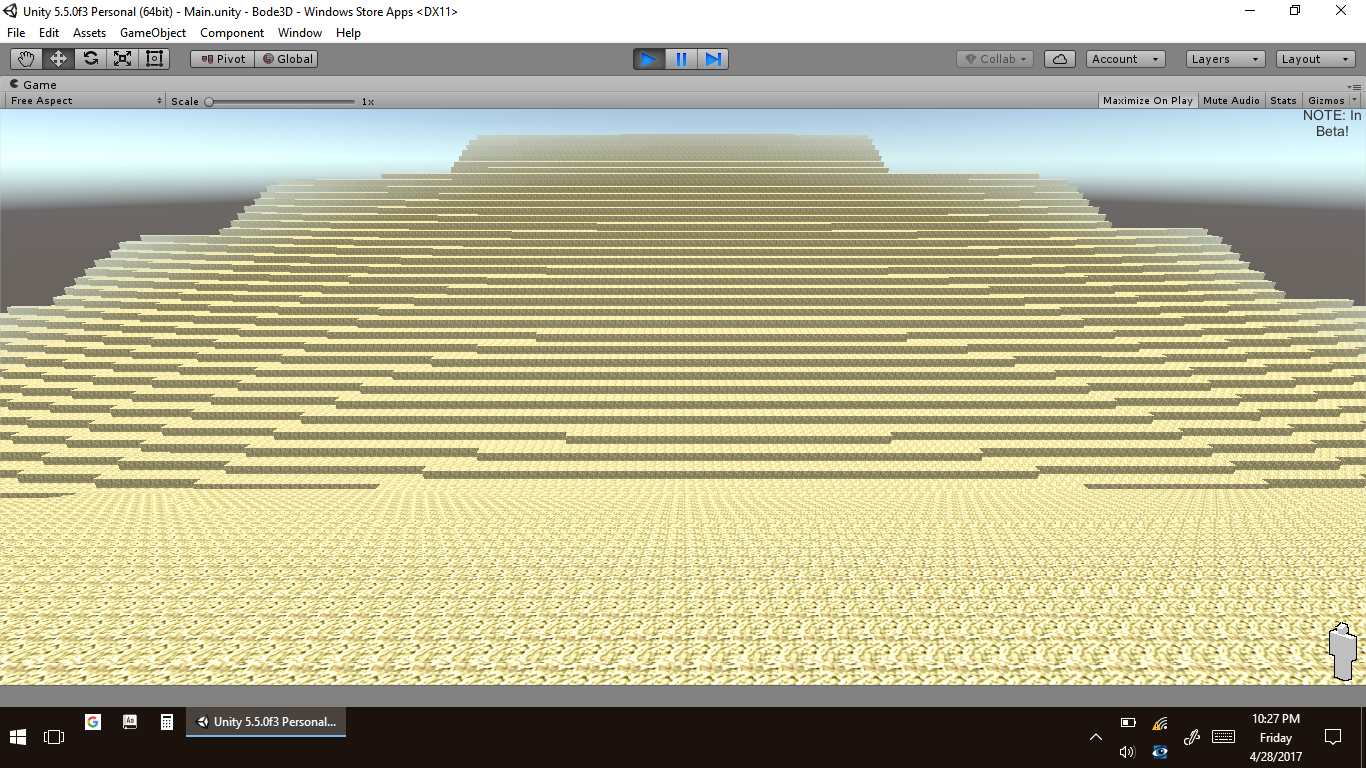The image size is (1366, 768).
Task: Expand the Layers dropdown
Action: [1225, 59]
